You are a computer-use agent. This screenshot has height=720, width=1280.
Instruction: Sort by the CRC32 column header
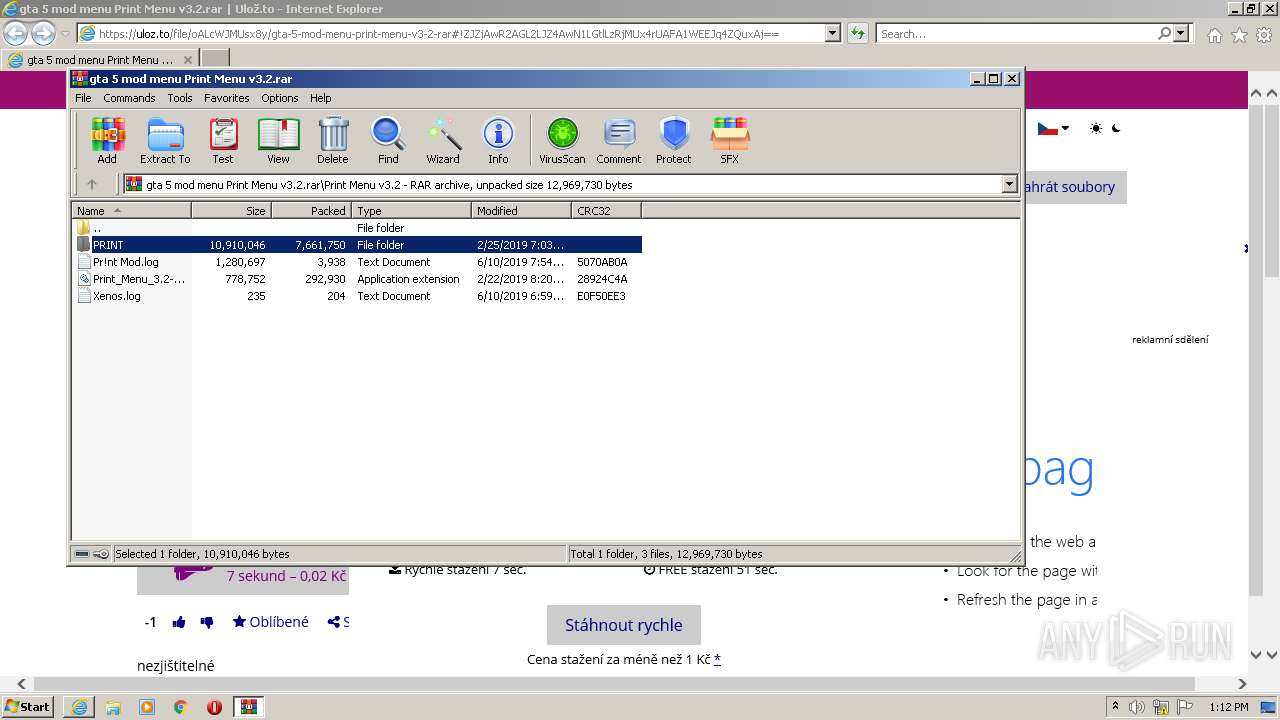[x=606, y=211]
